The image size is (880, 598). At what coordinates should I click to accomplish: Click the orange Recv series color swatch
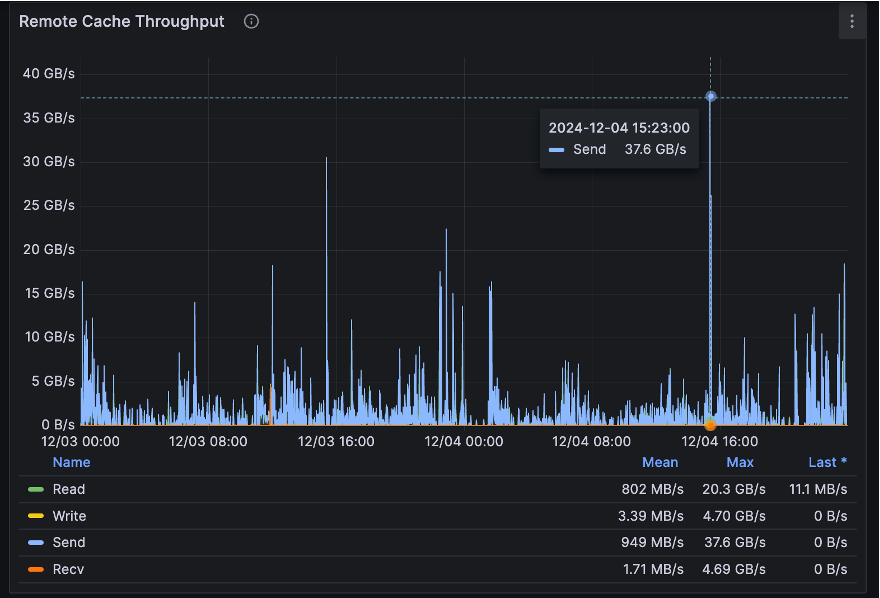[36, 569]
